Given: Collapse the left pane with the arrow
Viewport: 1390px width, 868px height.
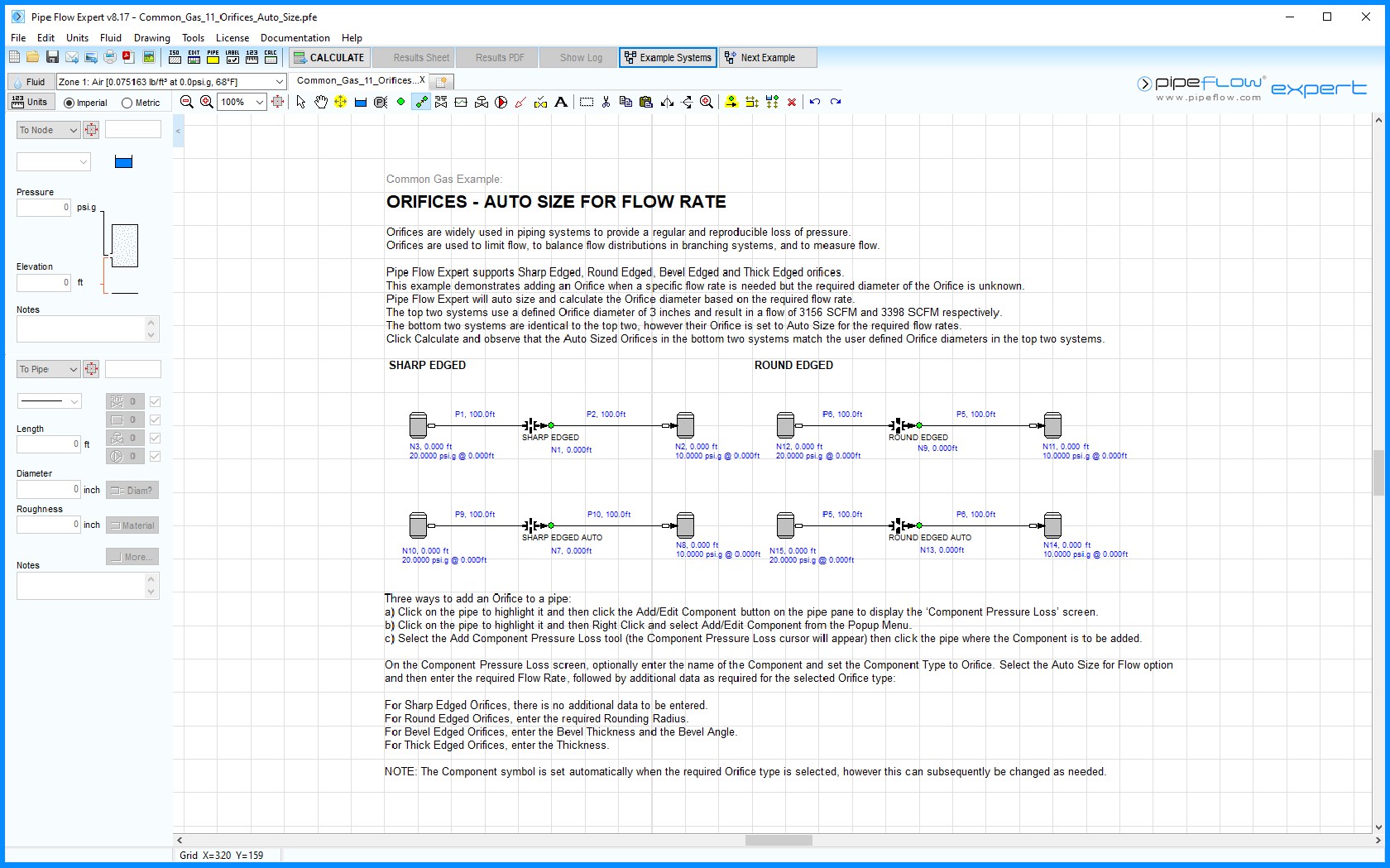Looking at the screenshot, I should [x=178, y=131].
